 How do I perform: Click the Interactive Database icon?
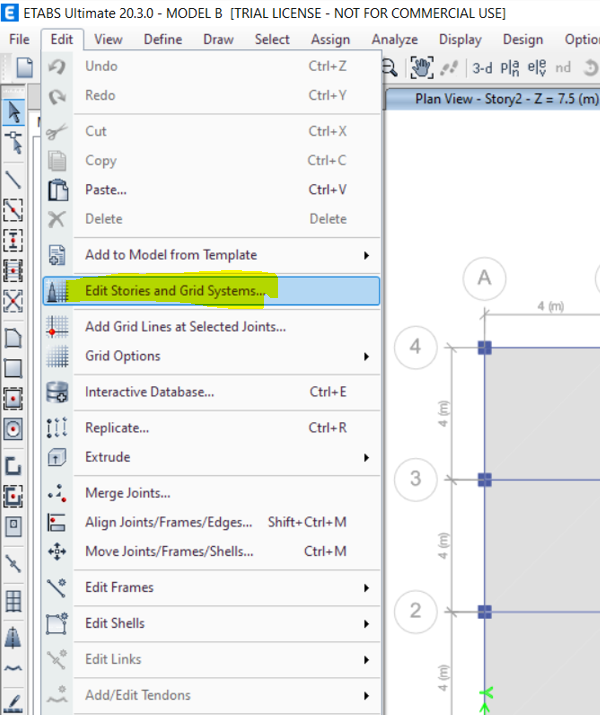point(57,392)
